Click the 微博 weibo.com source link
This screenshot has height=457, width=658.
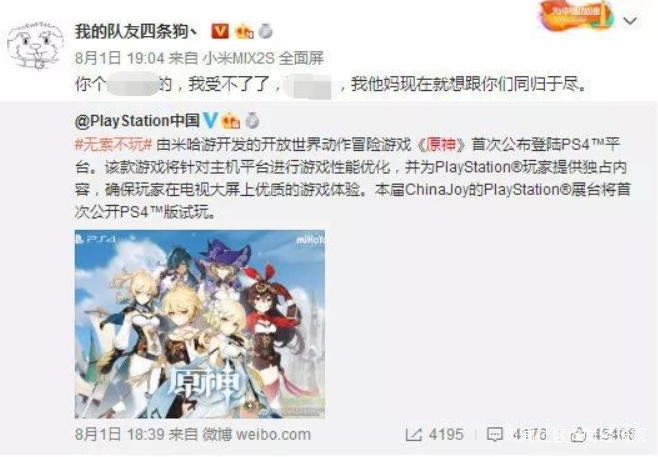point(256,434)
